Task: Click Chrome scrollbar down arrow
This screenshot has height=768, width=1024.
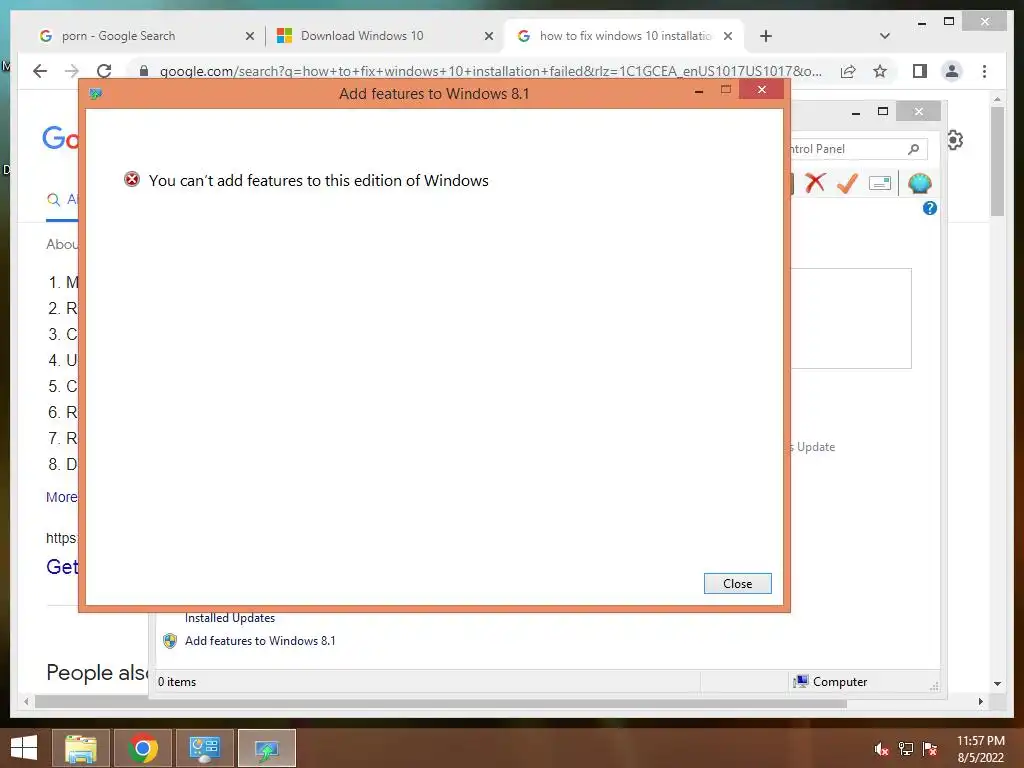Action: point(997,684)
